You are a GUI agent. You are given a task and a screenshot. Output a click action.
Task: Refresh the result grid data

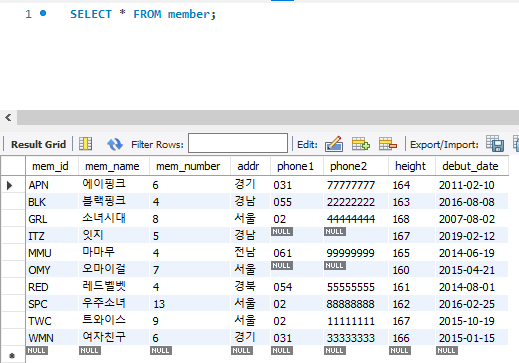(115, 144)
